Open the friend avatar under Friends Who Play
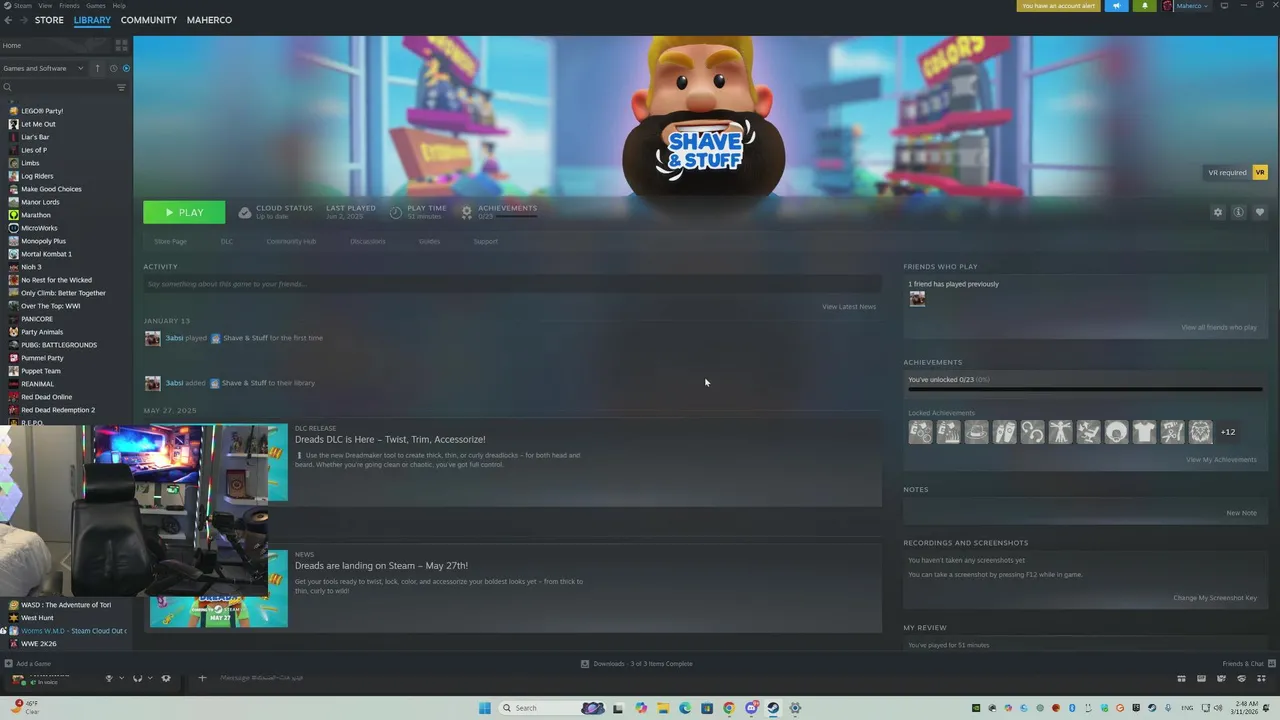The height and width of the screenshot is (720, 1280). coord(917,298)
